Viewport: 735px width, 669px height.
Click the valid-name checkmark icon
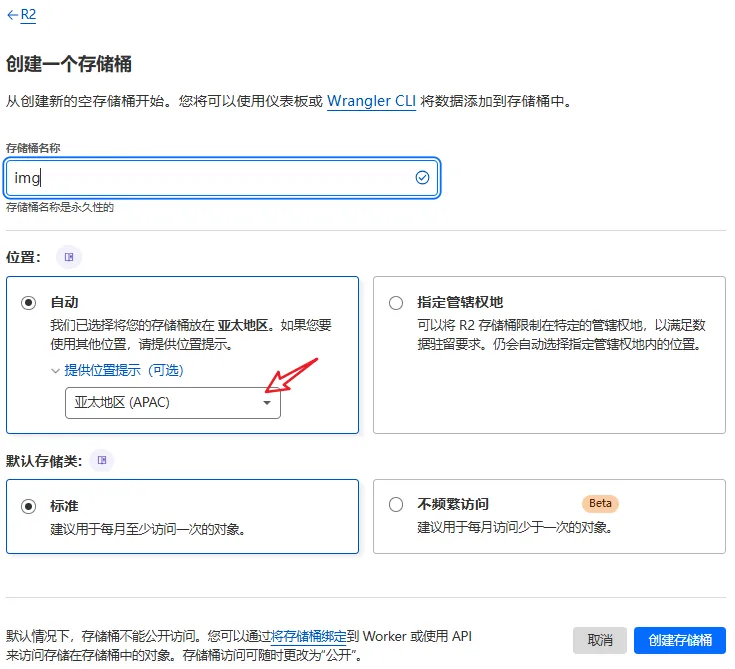point(422,178)
